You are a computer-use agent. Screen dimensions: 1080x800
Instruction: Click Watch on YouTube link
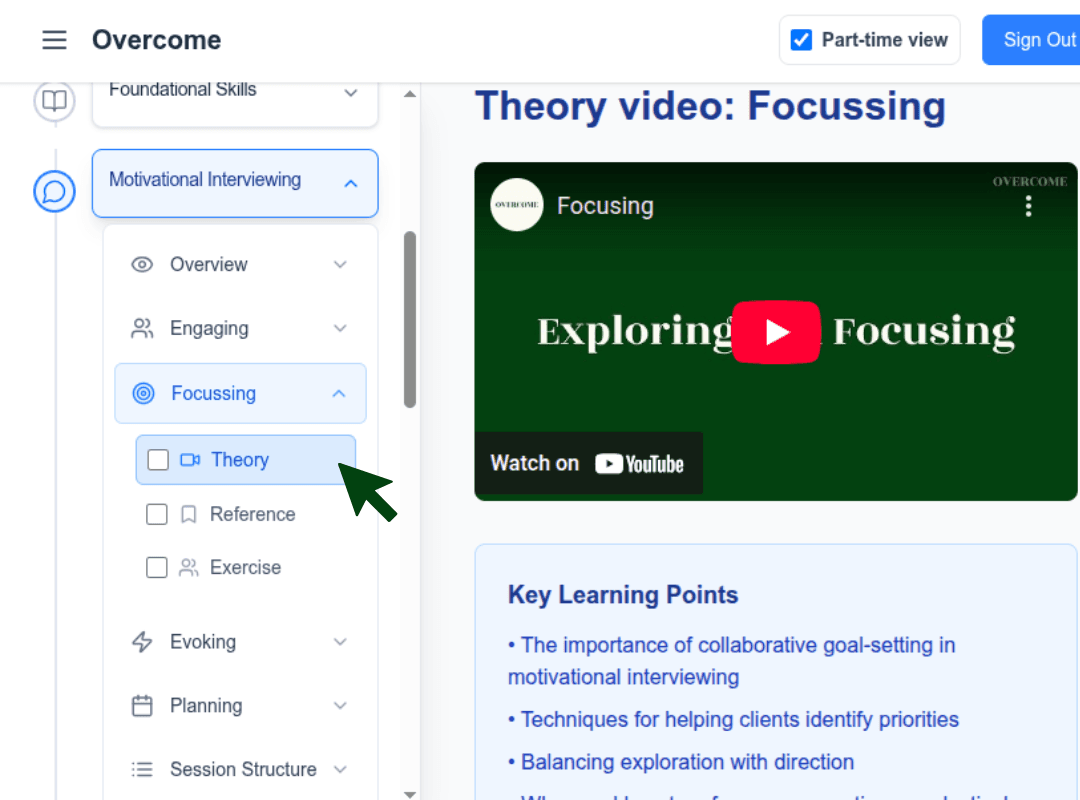click(x=587, y=463)
